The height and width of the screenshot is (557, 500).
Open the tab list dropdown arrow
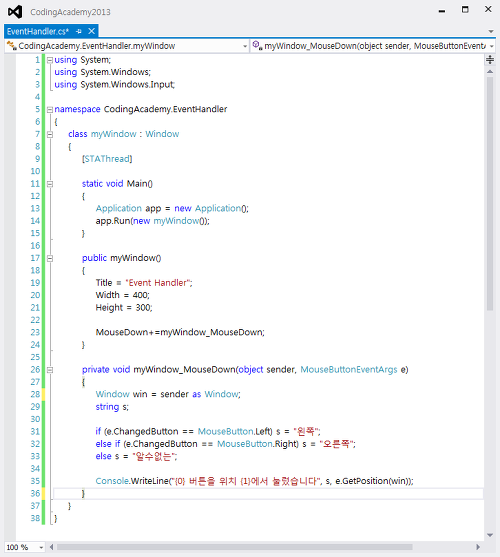click(491, 31)
